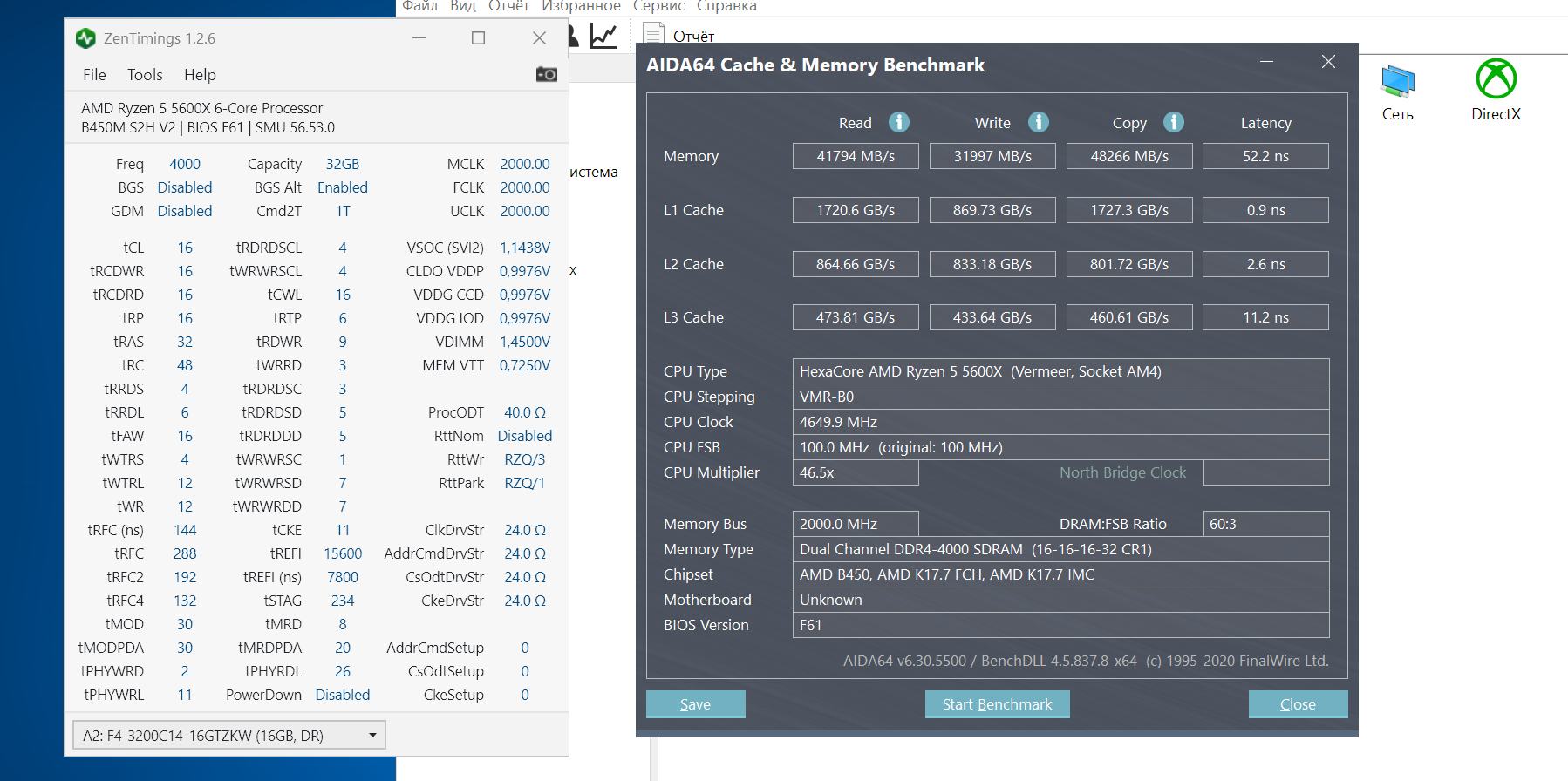
Task: Click the line graph toolbar icon in AIDA64
Action: click(603, 36)
